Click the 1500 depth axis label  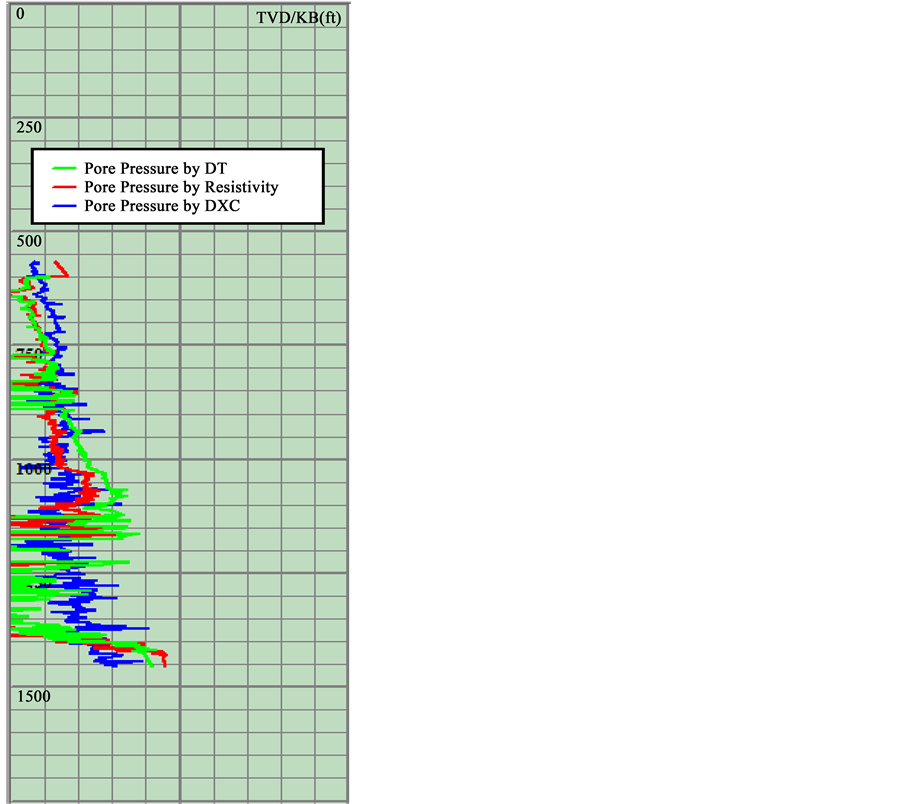(32, 696)
